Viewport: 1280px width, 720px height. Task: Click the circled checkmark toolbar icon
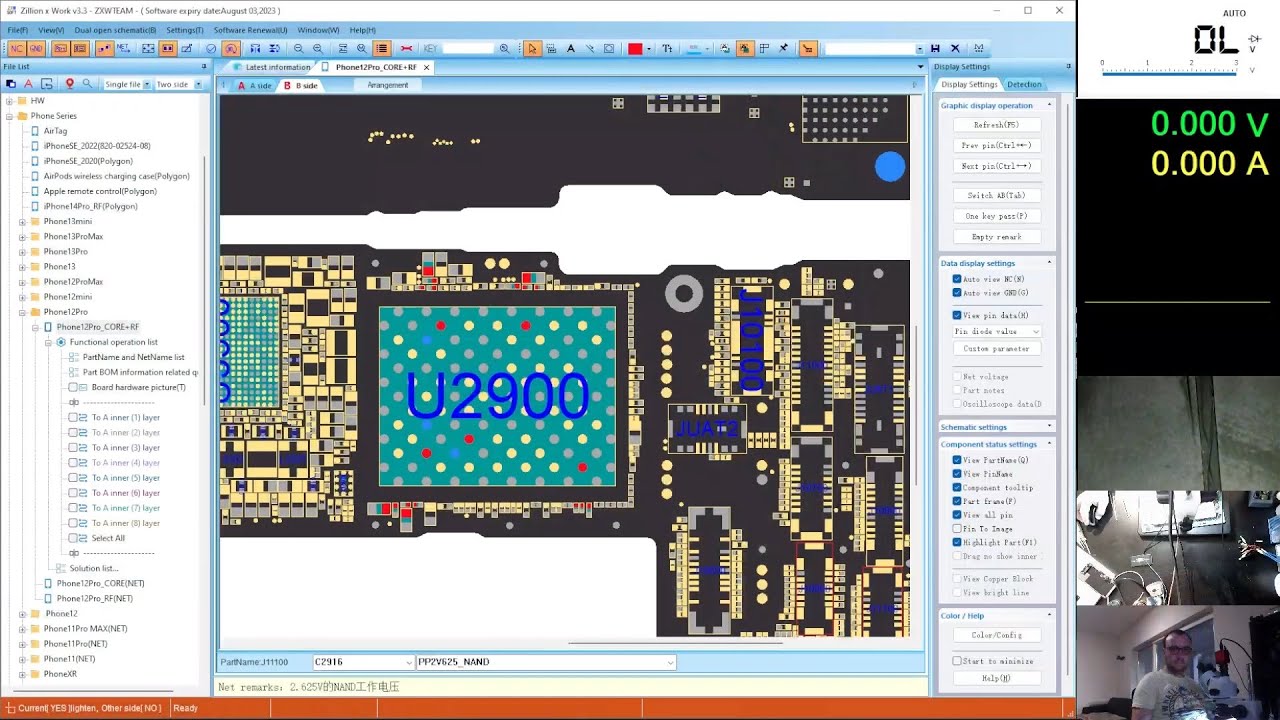tap(211, 48)
